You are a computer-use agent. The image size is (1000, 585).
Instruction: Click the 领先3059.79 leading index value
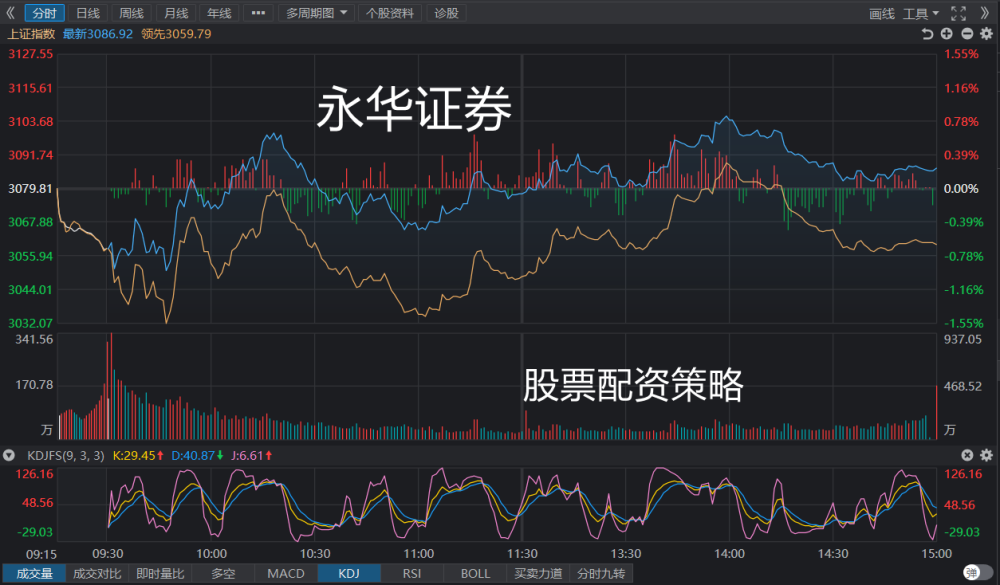[176, 34]
